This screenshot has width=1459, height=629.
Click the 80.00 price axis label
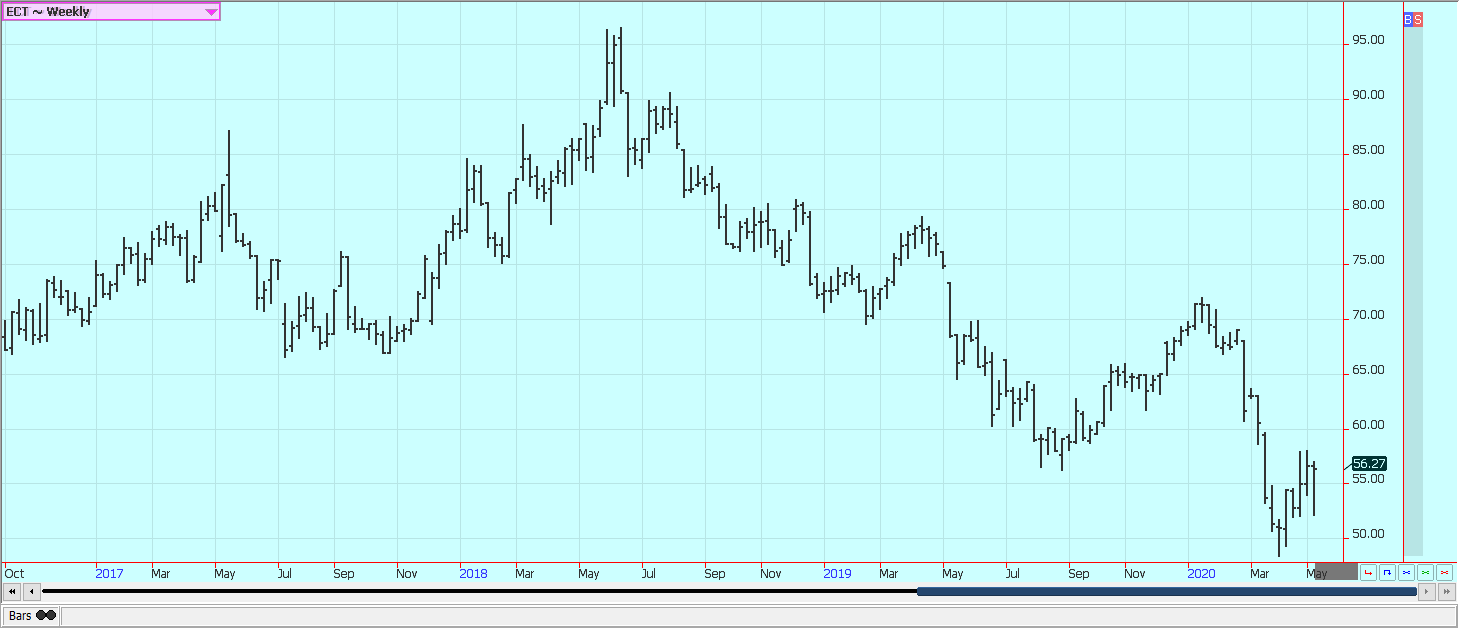[x=1369, y=205]
